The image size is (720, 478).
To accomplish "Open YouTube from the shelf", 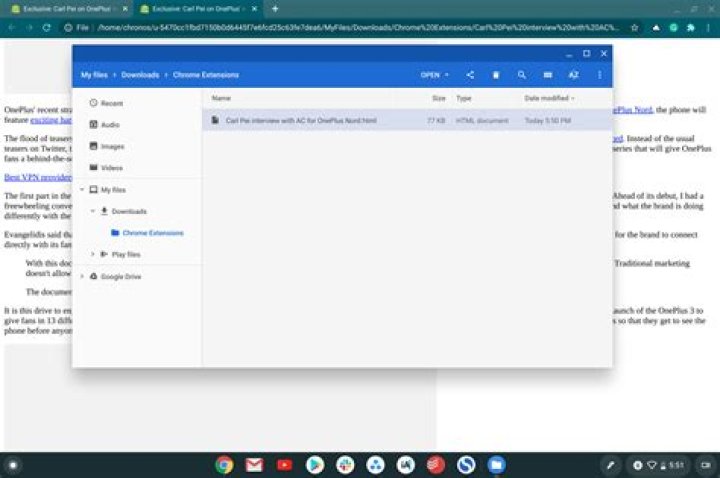I will 284,465.
